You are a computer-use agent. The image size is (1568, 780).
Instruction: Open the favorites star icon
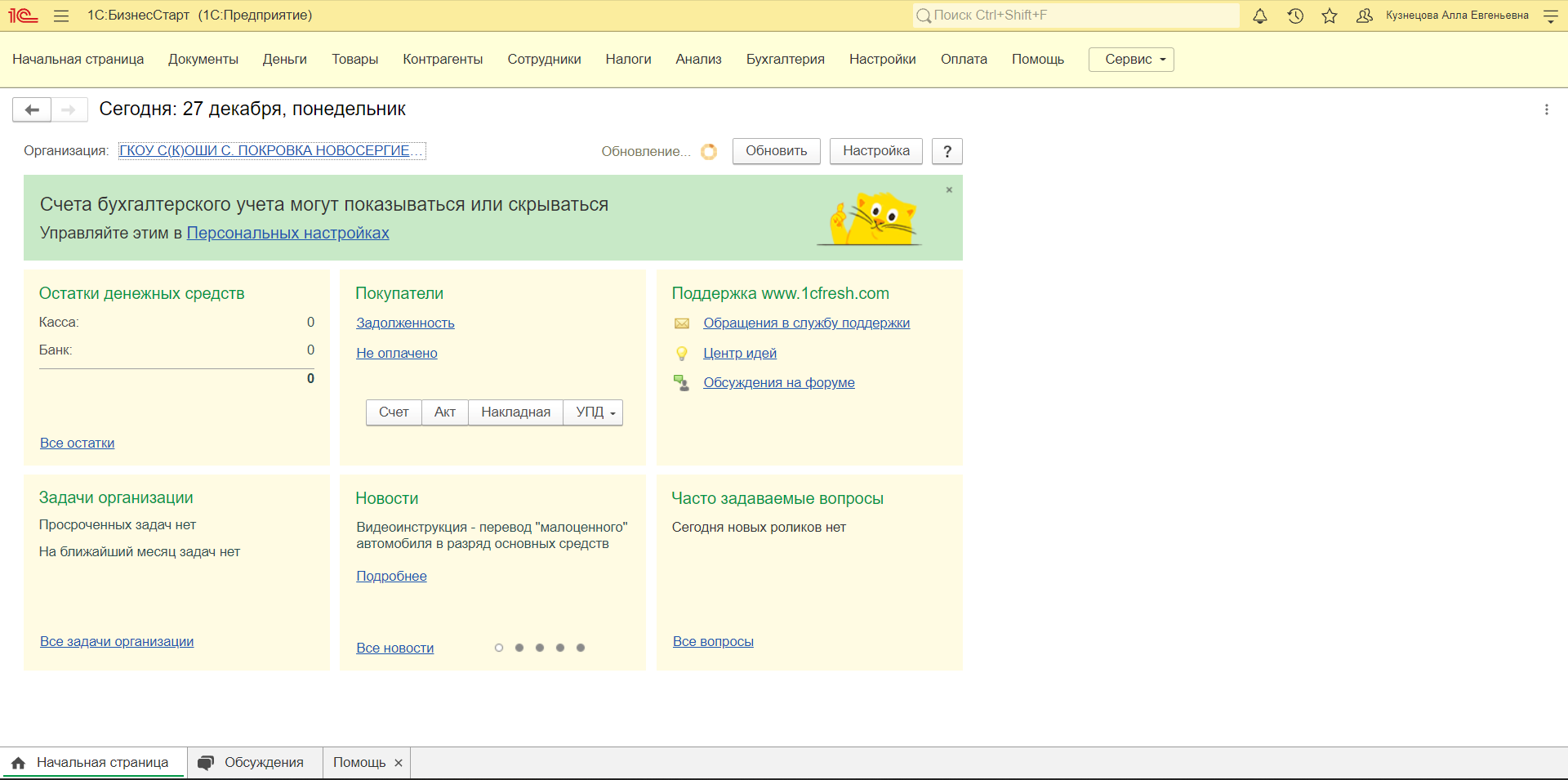pyautogui.click(x=1330, y=16)
